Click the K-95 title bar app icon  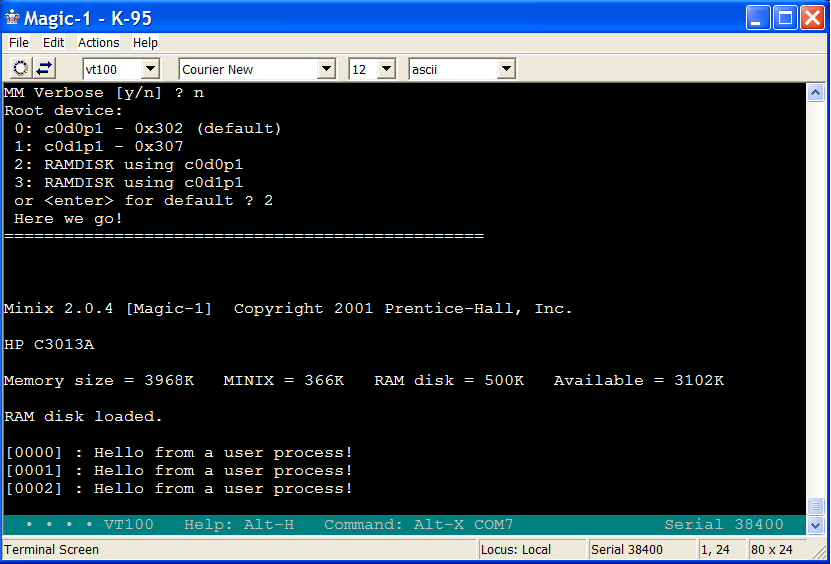[12, 18]
